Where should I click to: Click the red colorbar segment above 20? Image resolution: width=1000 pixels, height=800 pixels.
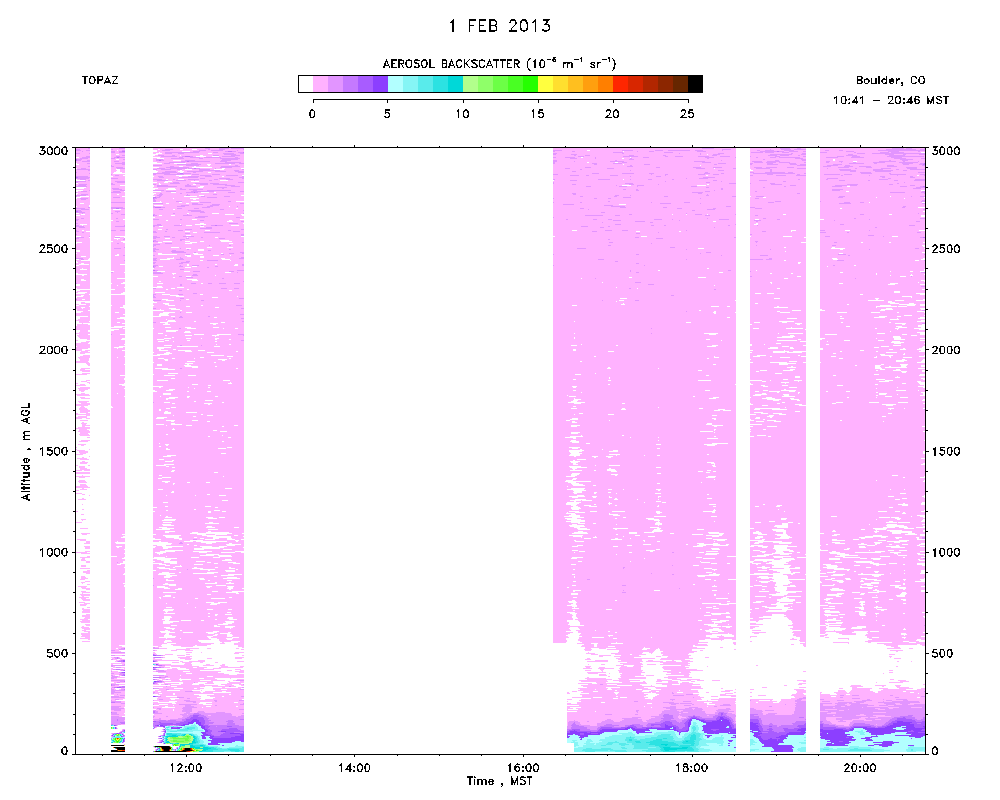point(621,84)
